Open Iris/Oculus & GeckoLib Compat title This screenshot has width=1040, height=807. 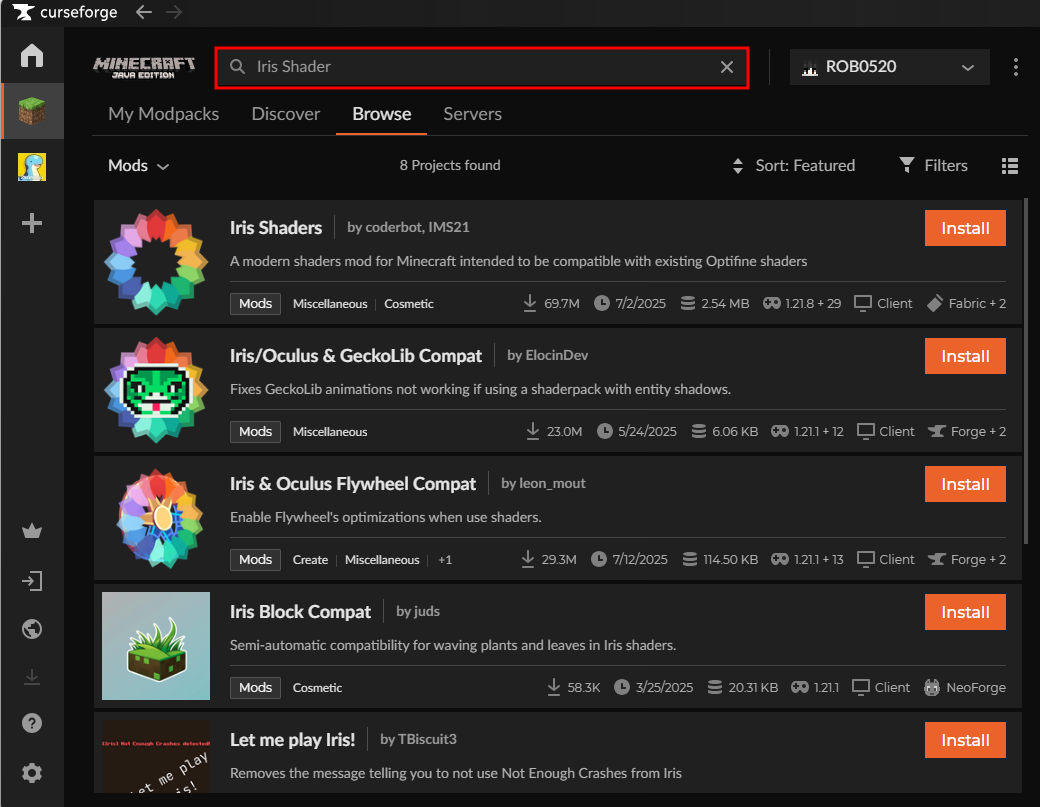tap(356, 355)
